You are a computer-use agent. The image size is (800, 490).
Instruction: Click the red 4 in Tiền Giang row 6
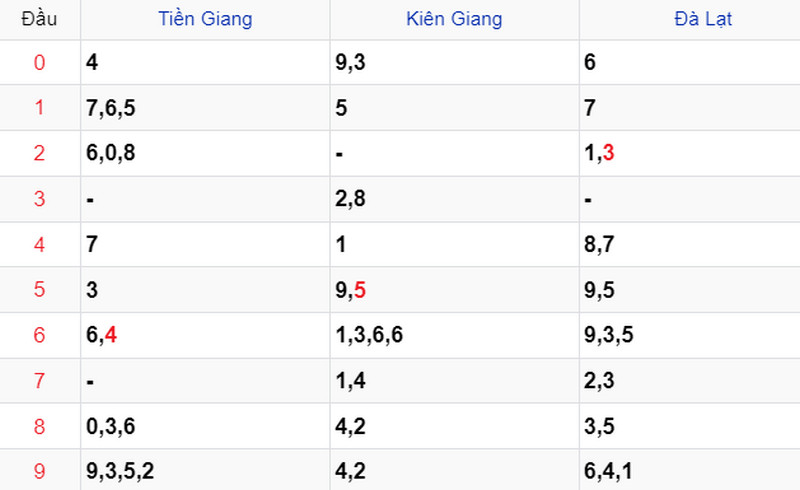coord(111,335)
